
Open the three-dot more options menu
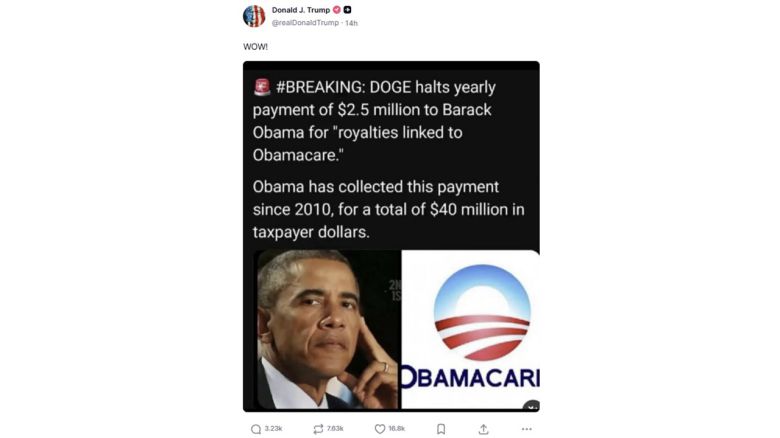coord(527,429)
